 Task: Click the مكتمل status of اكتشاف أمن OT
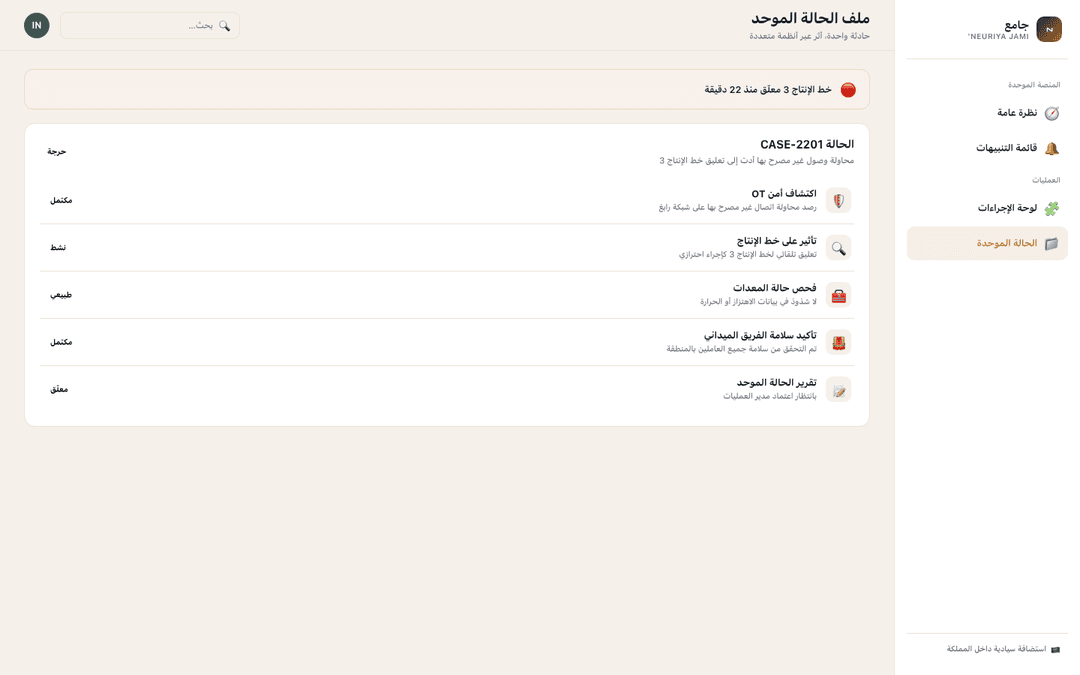[61, 200]
